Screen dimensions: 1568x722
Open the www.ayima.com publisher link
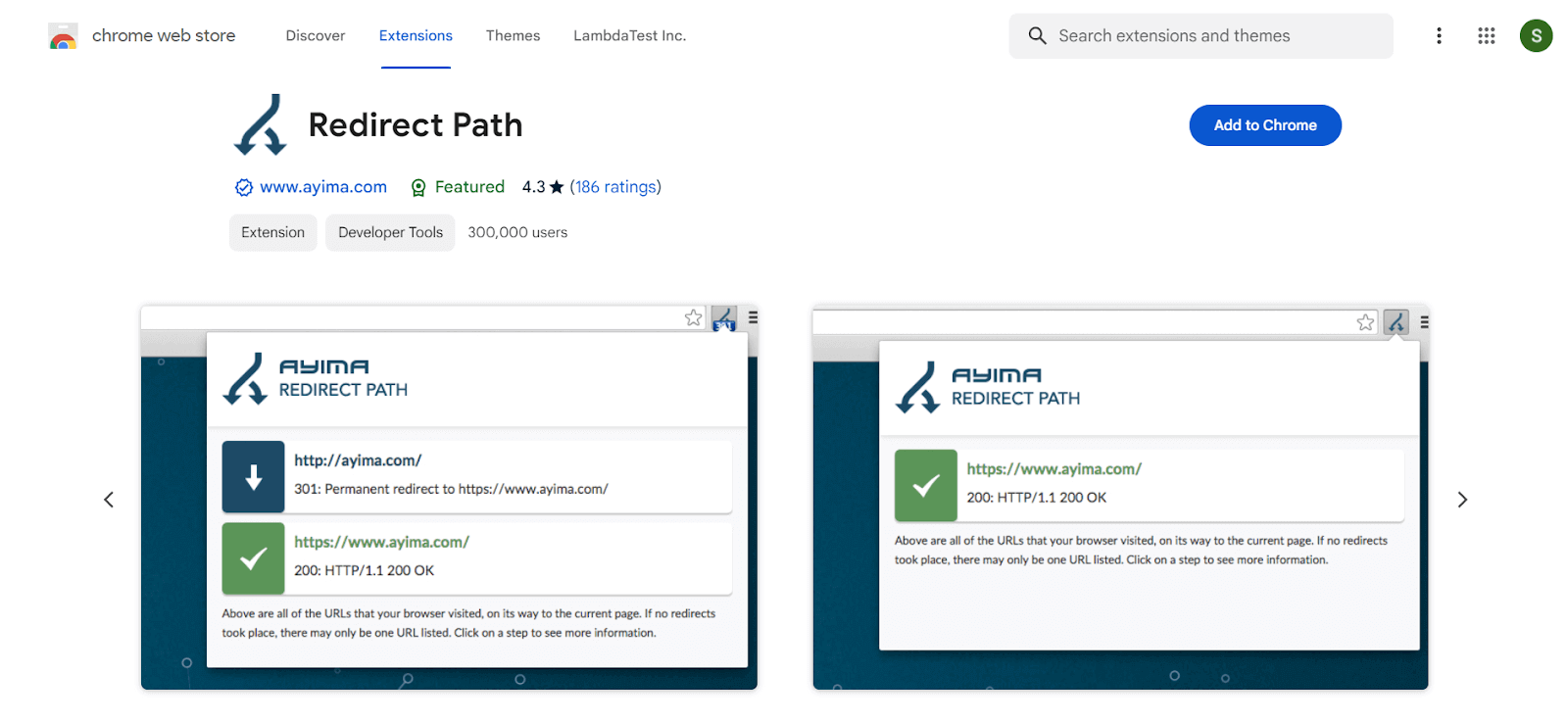pos(323,187)
